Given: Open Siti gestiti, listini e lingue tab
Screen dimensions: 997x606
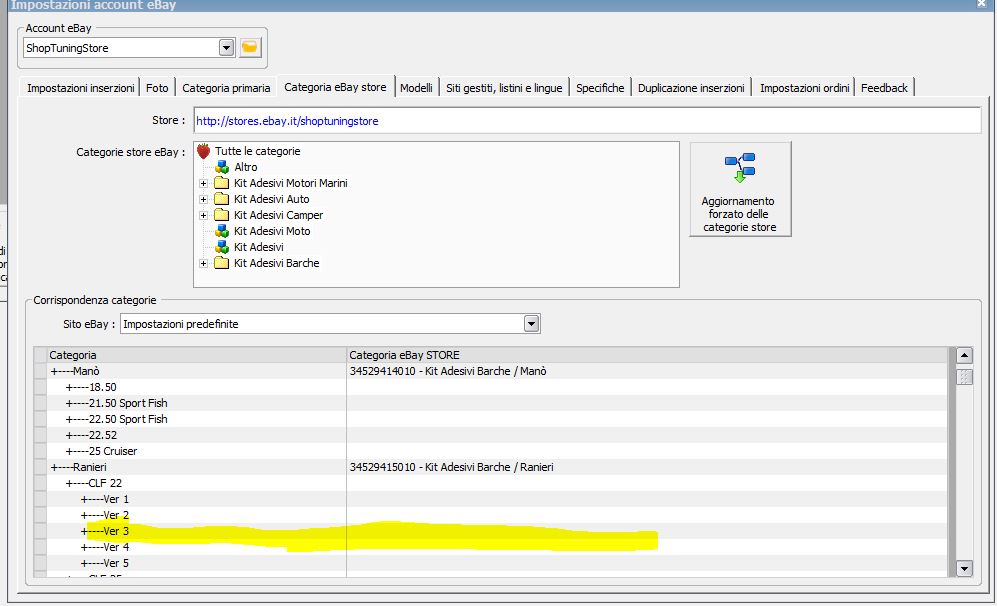Looking at the screenshot, I should click(x=504, y=88).
